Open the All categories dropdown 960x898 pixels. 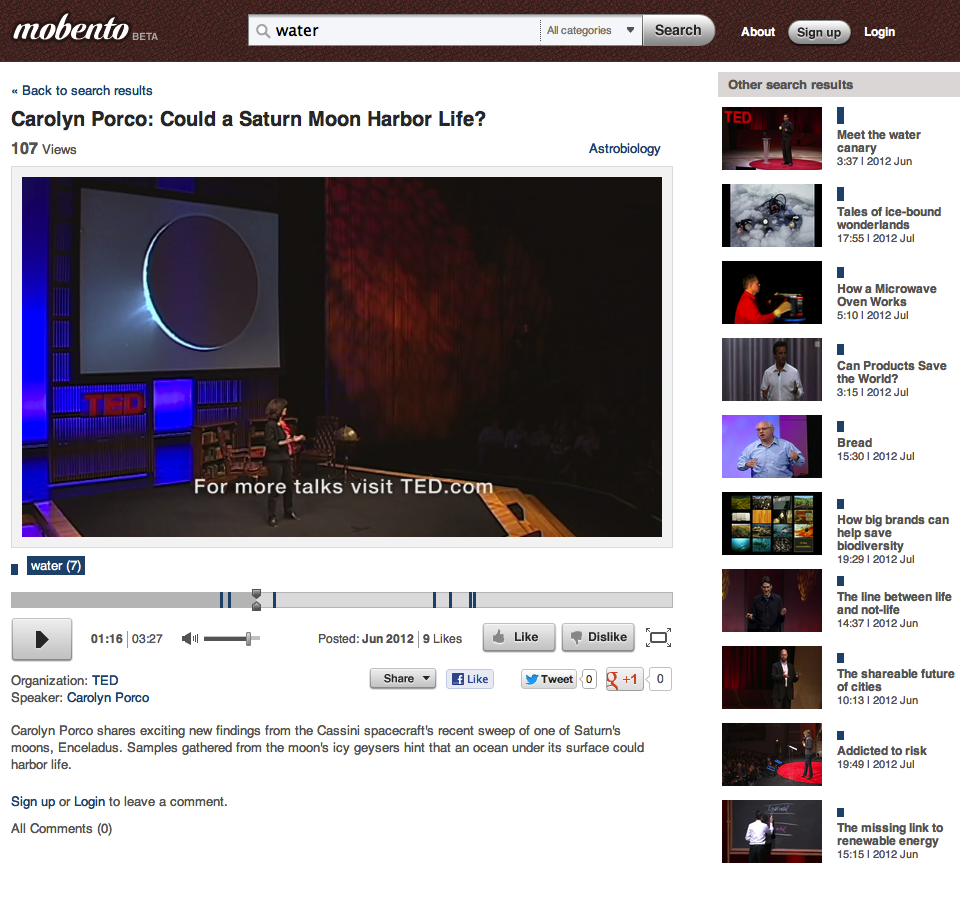point(590,31)
